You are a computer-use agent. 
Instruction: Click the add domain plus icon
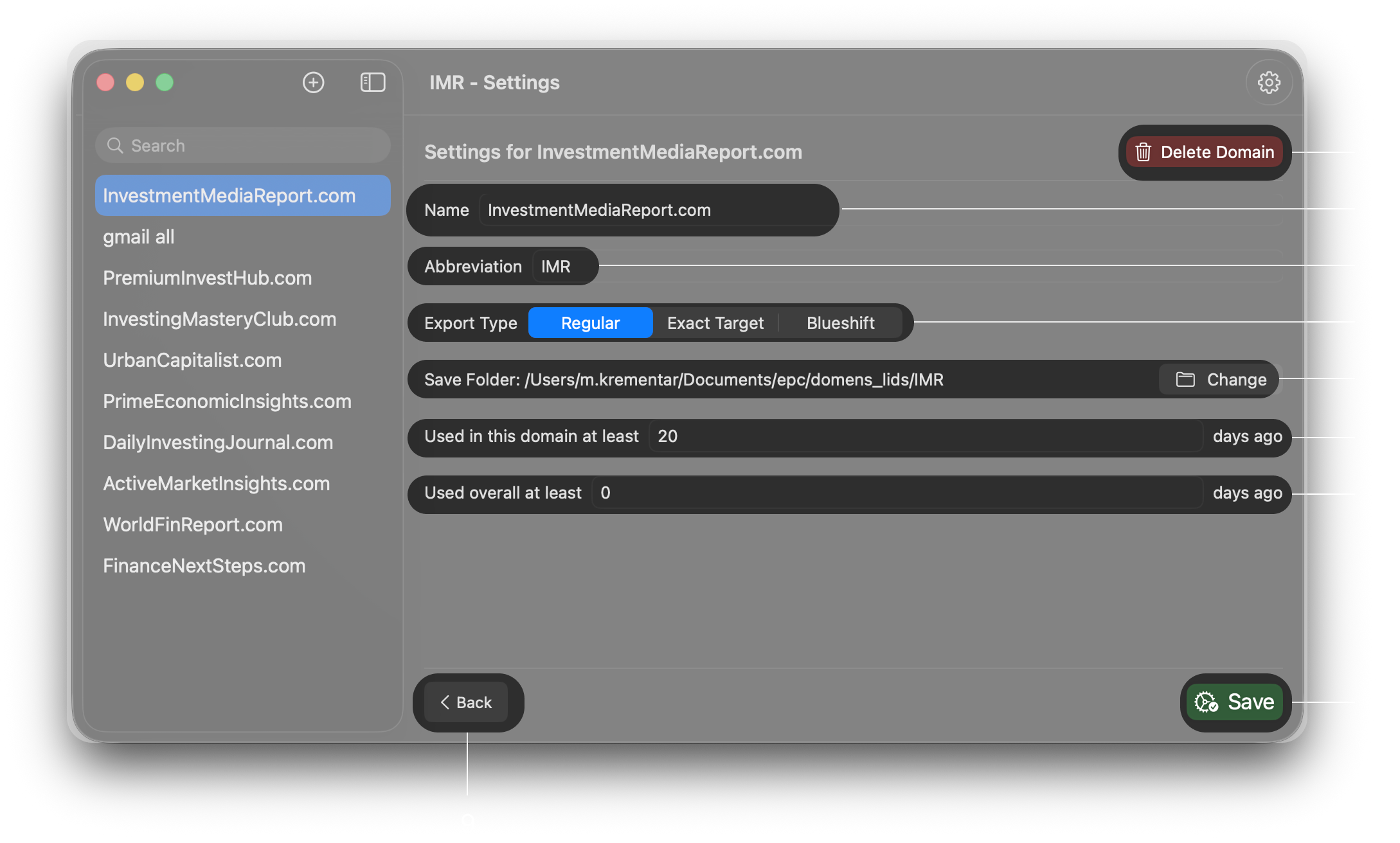pos(313,82)
